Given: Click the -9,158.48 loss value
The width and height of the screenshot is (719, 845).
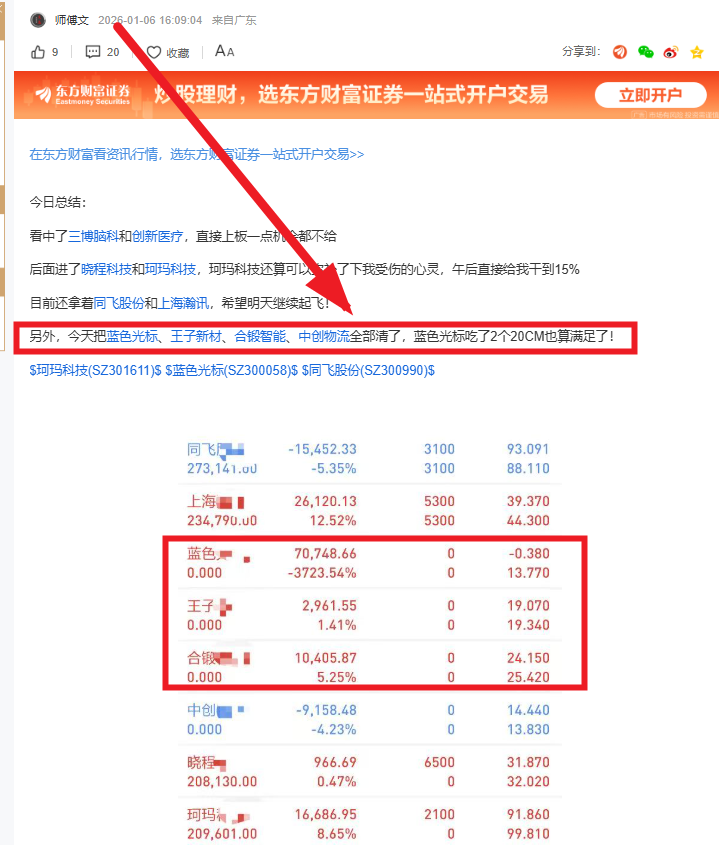Looking at the screenshot, I should [326, 711].
